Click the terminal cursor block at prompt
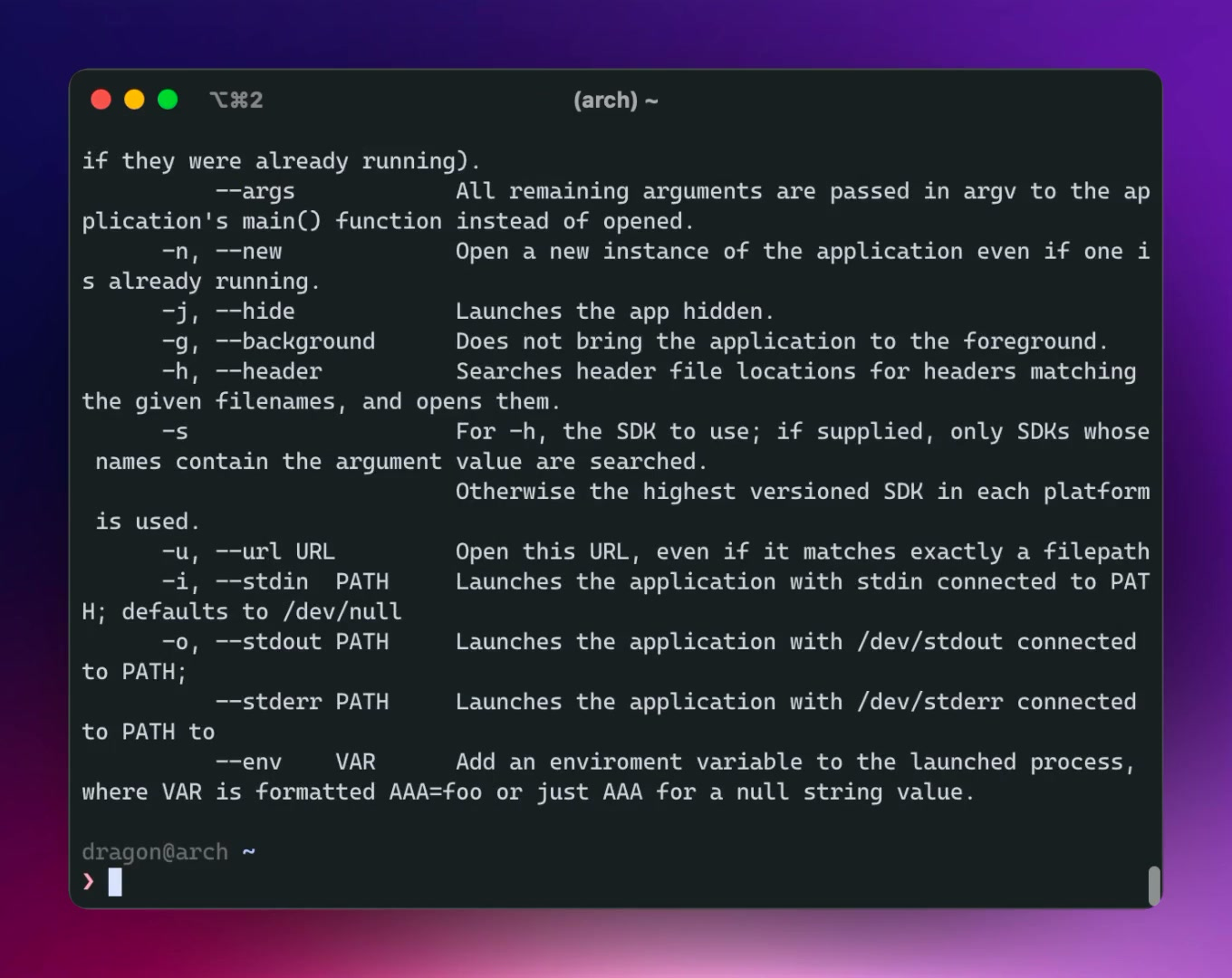 (x=115, y=882)
